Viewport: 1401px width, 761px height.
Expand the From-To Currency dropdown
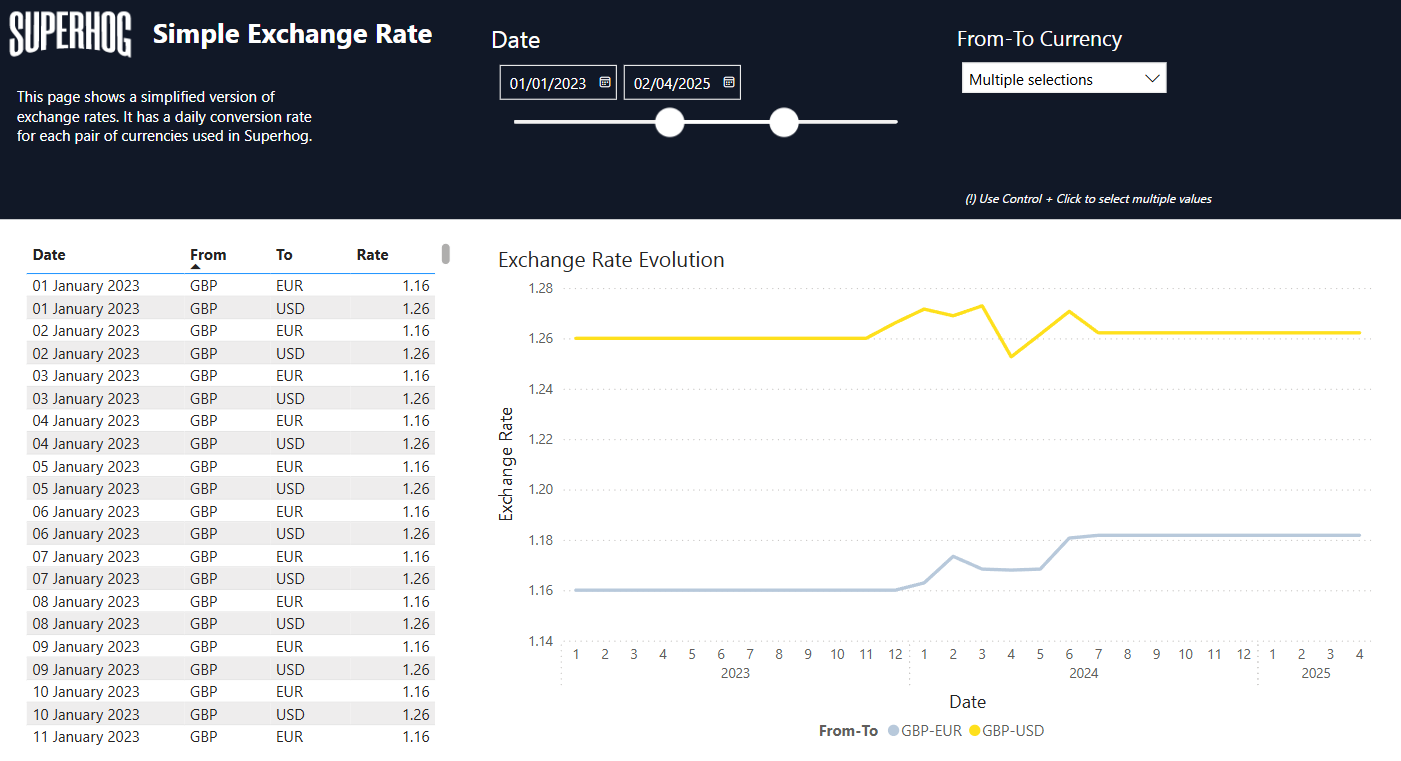1063,79
